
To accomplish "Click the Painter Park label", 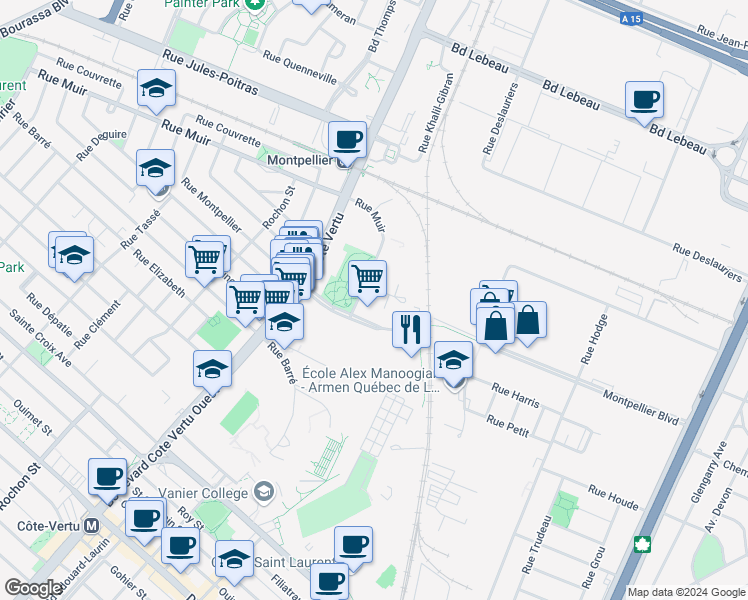I will point(204,4).
